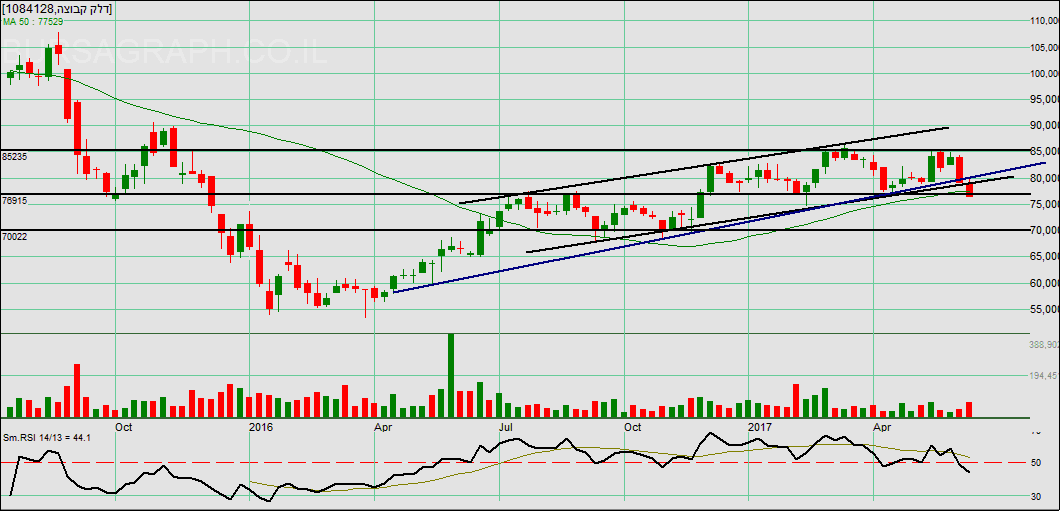The height and width of the screenshot is (511, 1060).
Task: Click the tallest green volume bar
Action: [450, 374]
